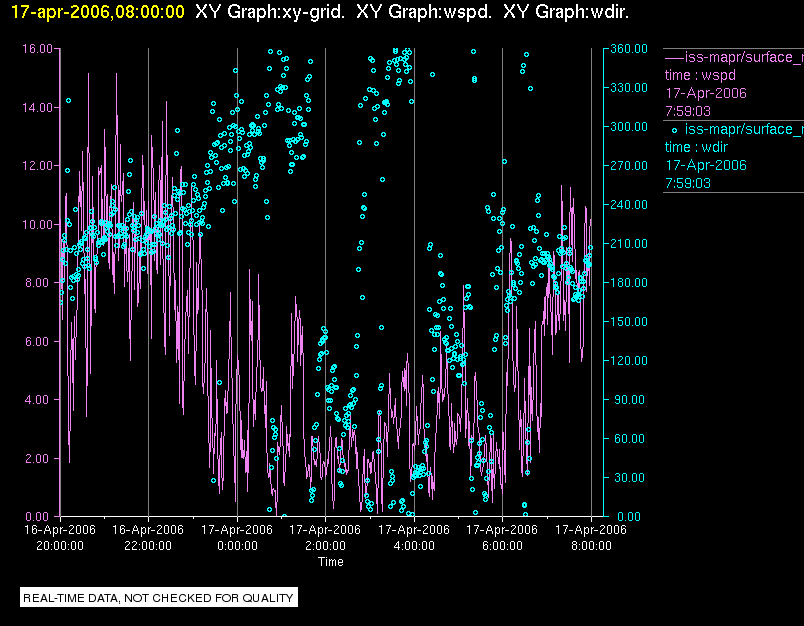Click the 10.00 wind speed axis label

click(x=37, y=225)
